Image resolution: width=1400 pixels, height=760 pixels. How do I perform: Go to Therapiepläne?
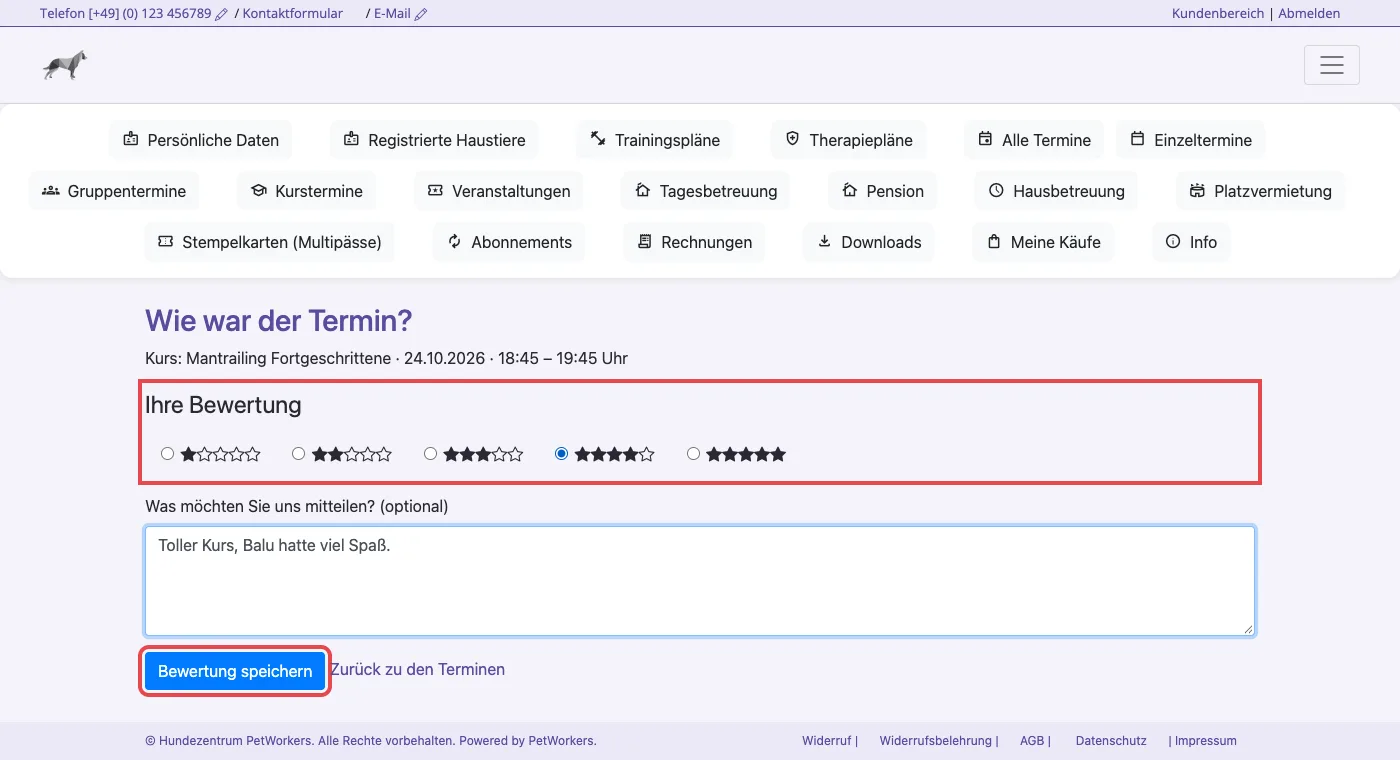[848, 140]
